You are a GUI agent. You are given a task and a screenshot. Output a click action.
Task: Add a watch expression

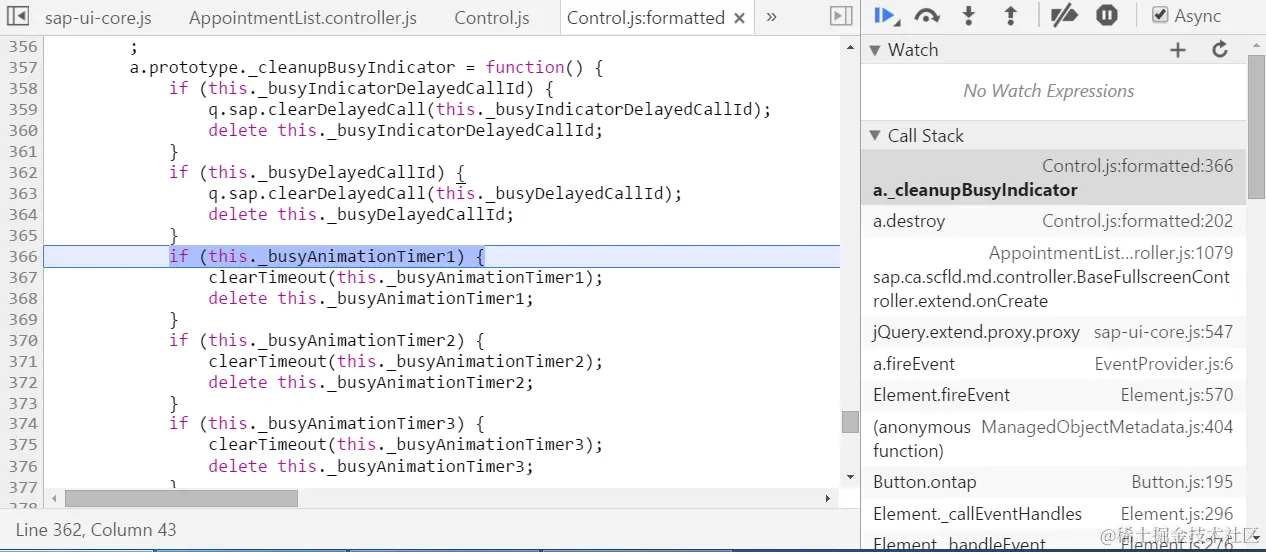pos(1178,50)
